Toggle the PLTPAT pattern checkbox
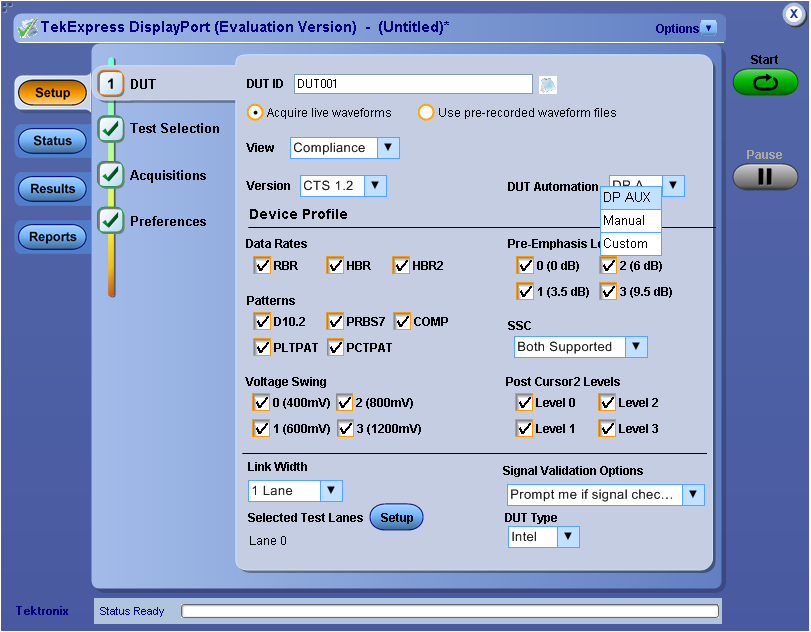The image size is (811, 632). tap(262, 347)
